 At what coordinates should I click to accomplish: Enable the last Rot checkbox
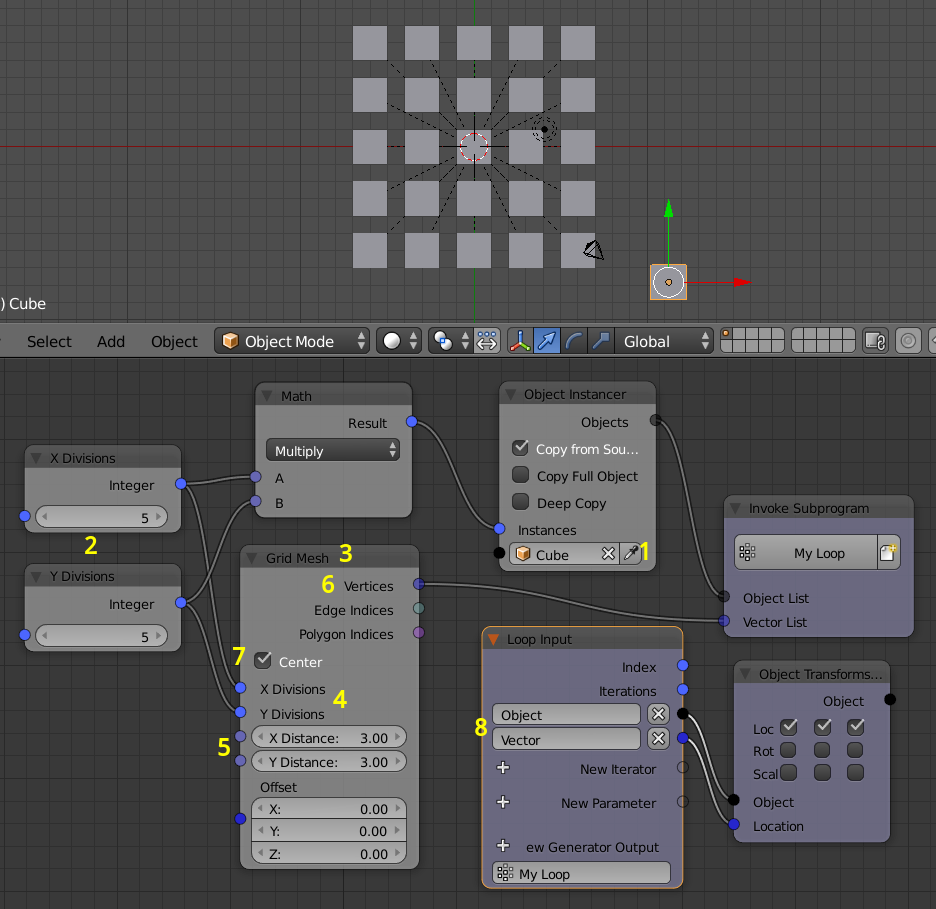[x=855, y=750]
